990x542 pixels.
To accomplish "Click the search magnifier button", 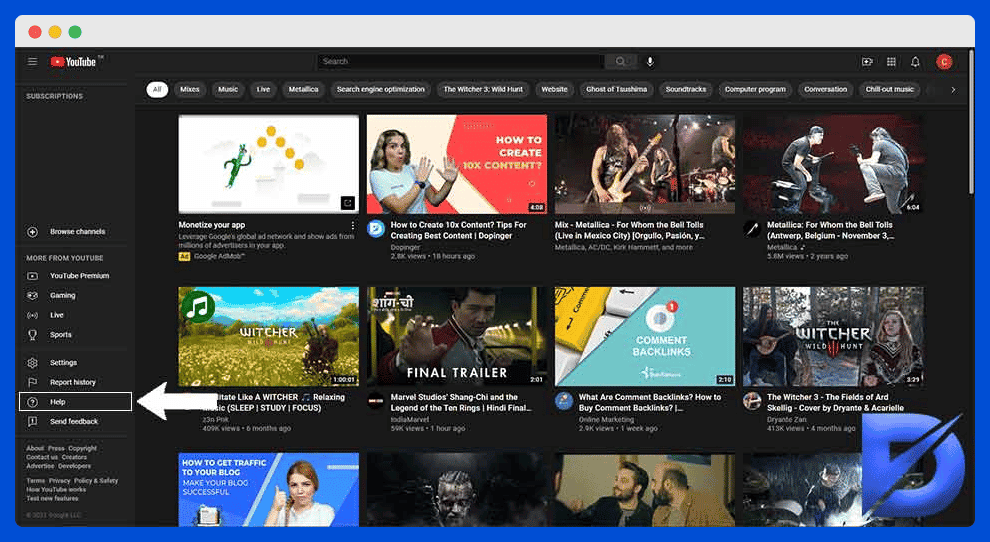I will [620, 61].
